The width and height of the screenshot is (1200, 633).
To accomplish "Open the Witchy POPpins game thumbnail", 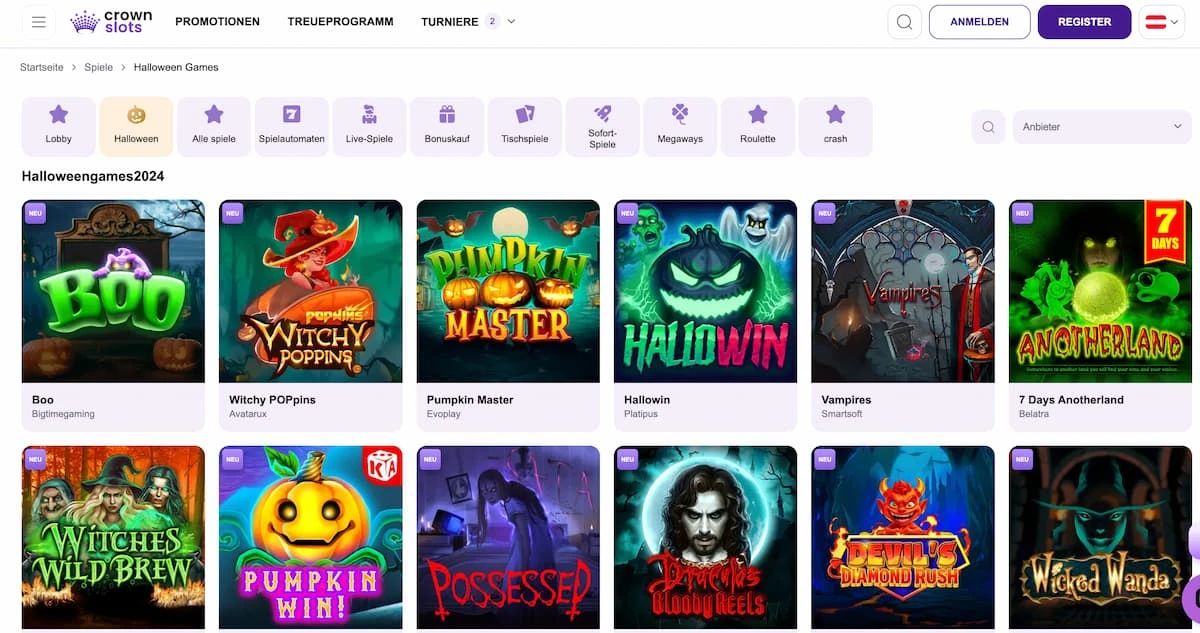I will click(311, 291).
